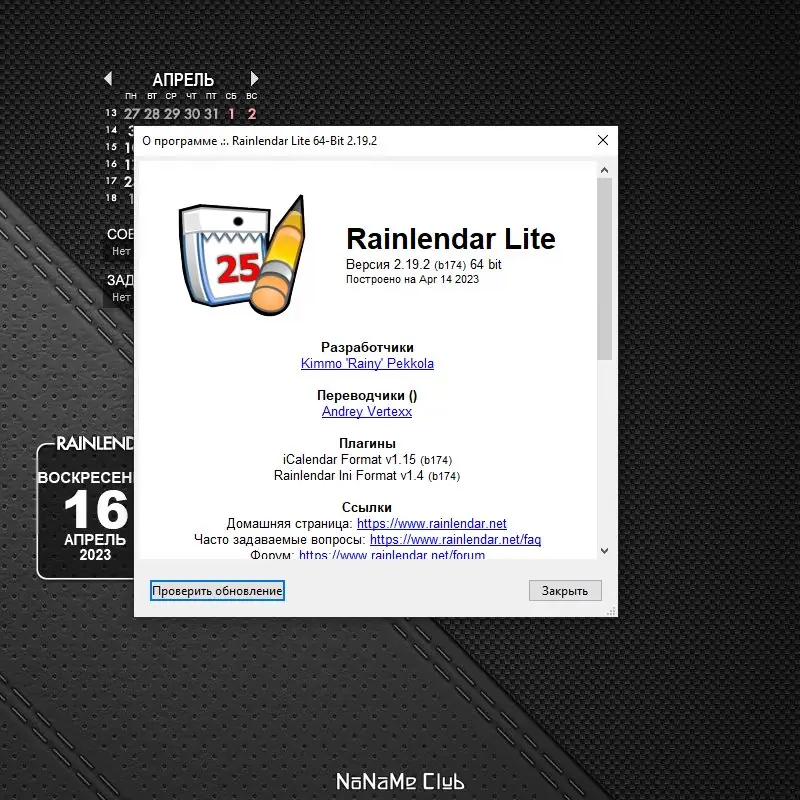Open the https://www.rainlendar.net homepage link

click(432, 523)
